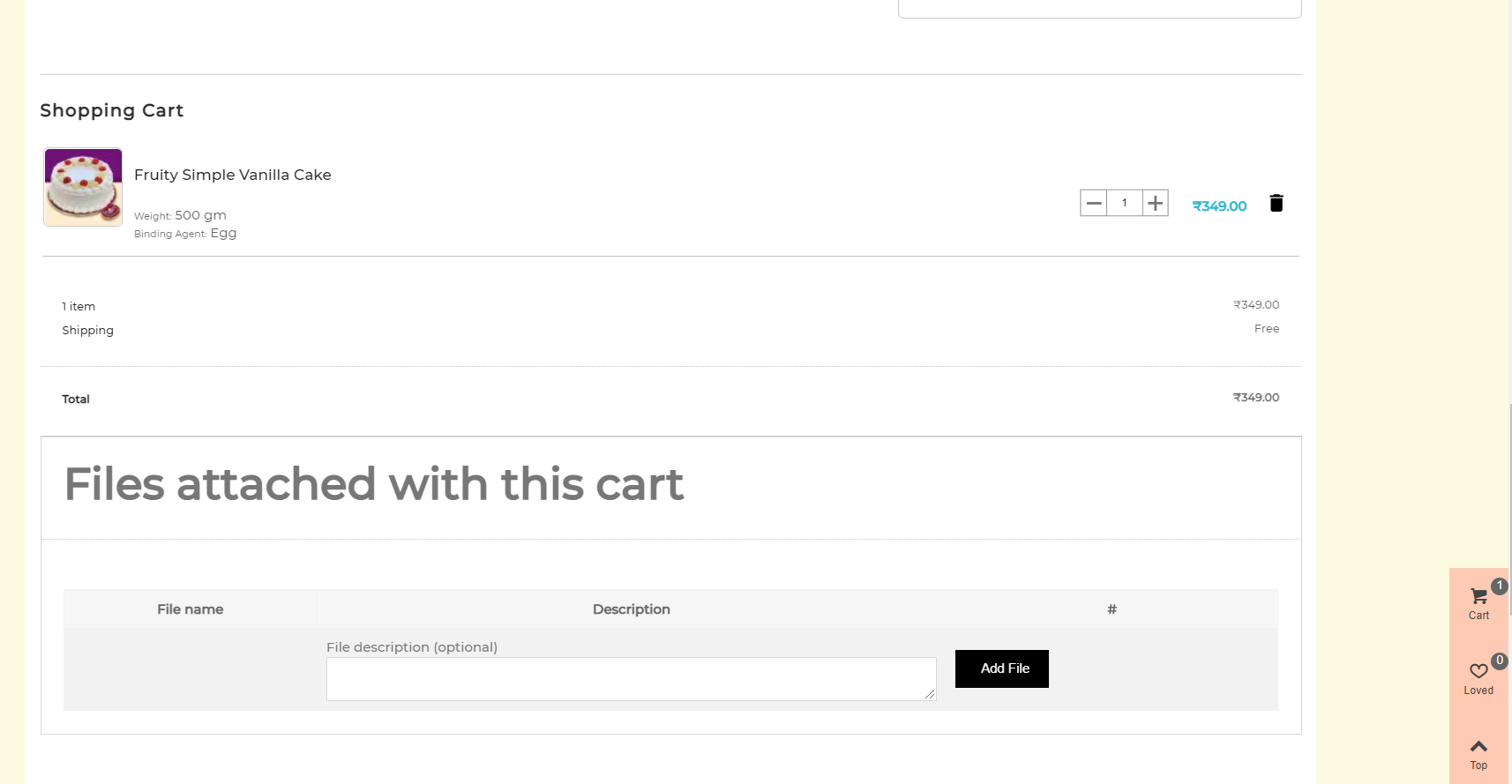Click the textarea resize grip handle
This screenshot has height=784, width=1512.
(x=930, y=694)
